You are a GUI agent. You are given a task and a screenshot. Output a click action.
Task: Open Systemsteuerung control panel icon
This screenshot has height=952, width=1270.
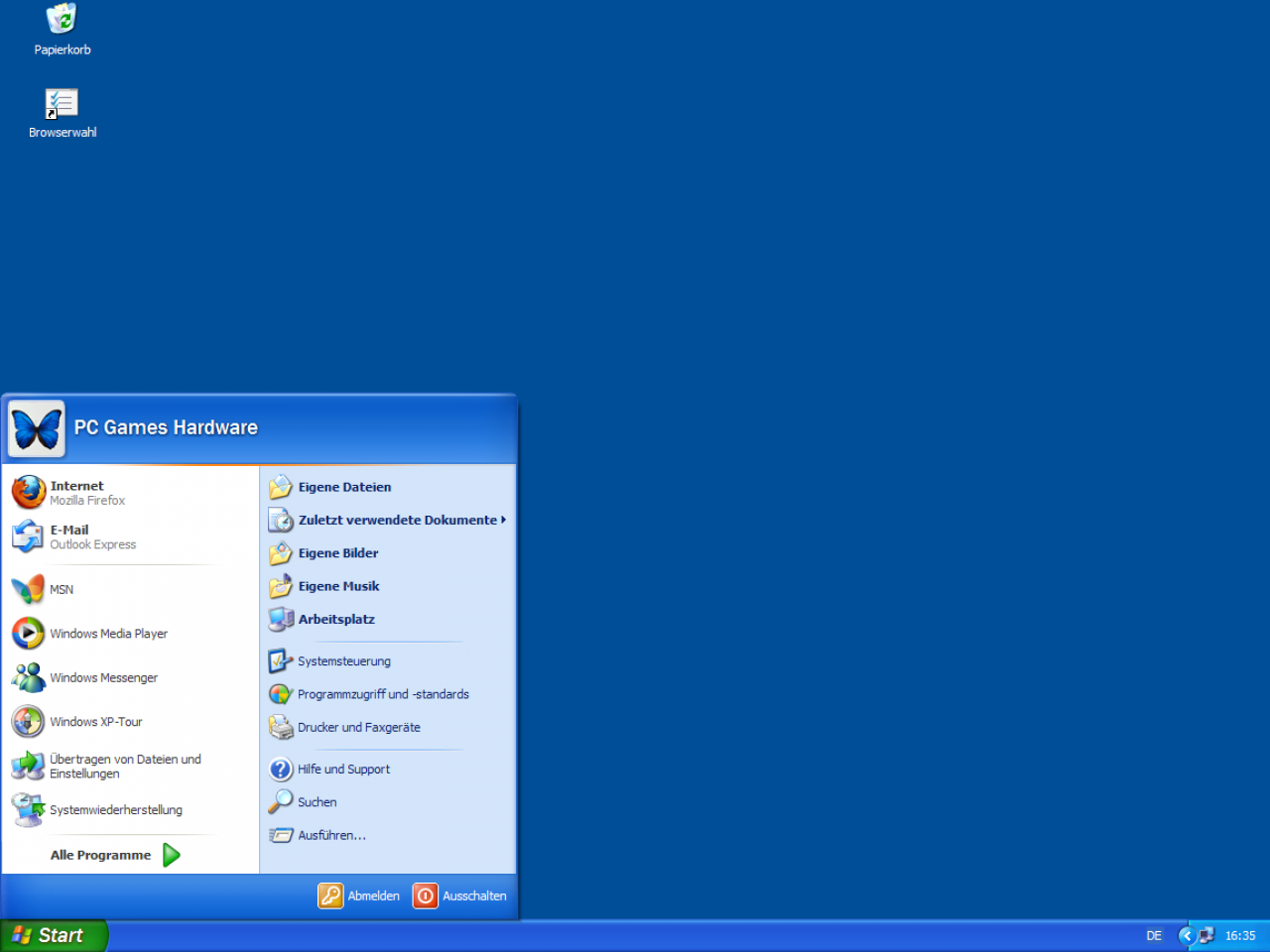pyautogui.click(x=281, y=661)
